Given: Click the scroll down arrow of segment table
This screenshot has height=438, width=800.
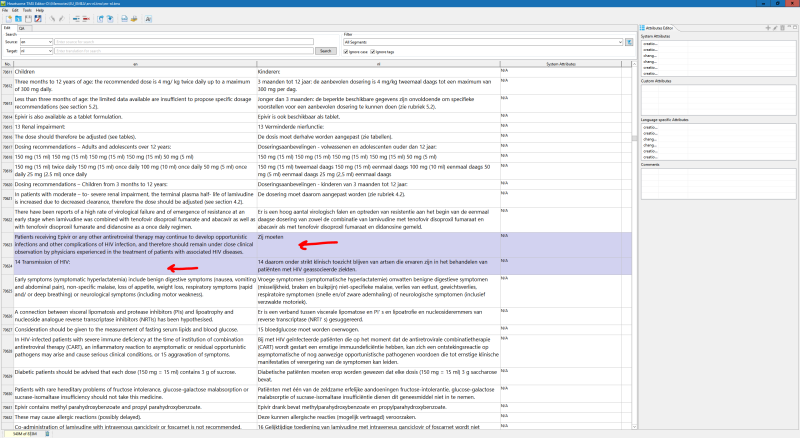Looking at the screenshot, I should (634, 427).
